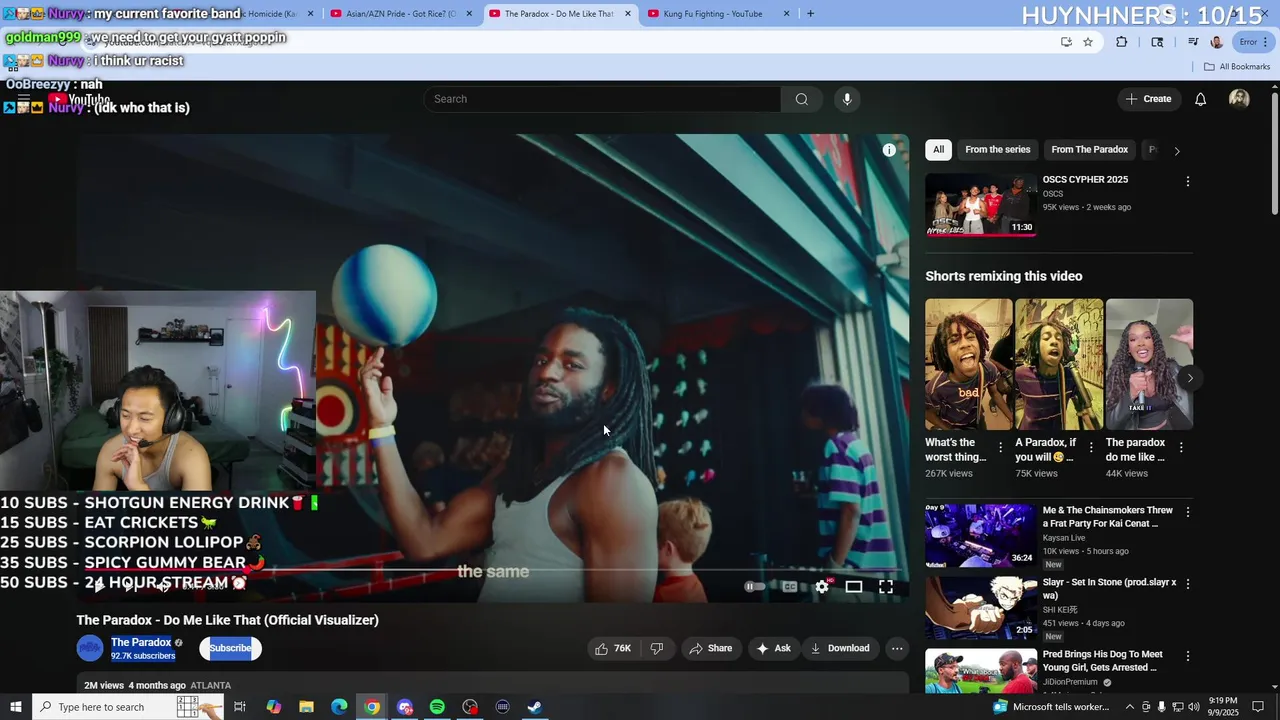Viewport: 1280px width, 720px height.
Task: Select 'From The Paradox' filter chip
Action: pos(1089,150)
